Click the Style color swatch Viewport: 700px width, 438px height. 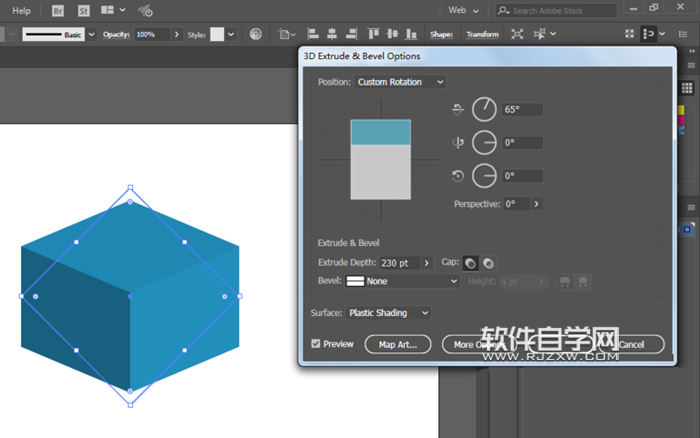pyautogui.click(x=217, y=34)
